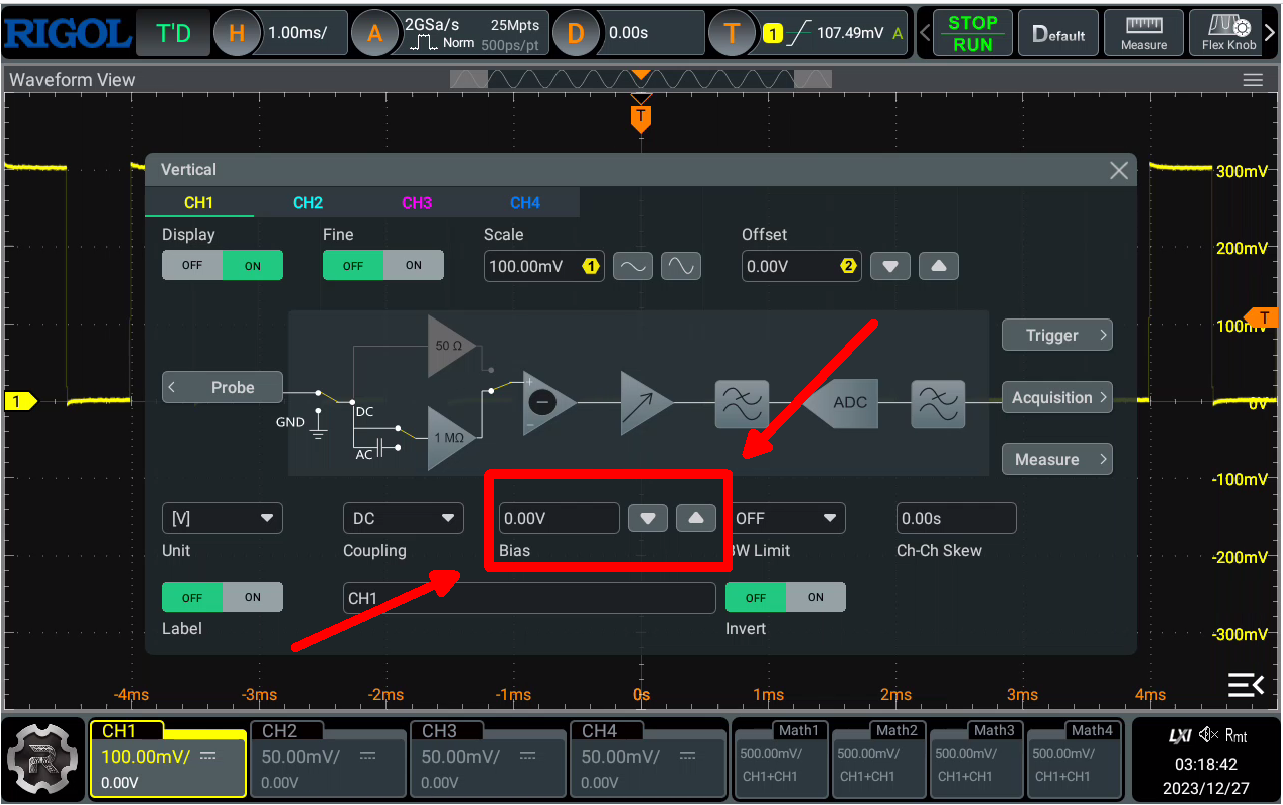Screen dimensions: 1283x805
Task: Switch to the CH4 tab
Action: [525, 203]
